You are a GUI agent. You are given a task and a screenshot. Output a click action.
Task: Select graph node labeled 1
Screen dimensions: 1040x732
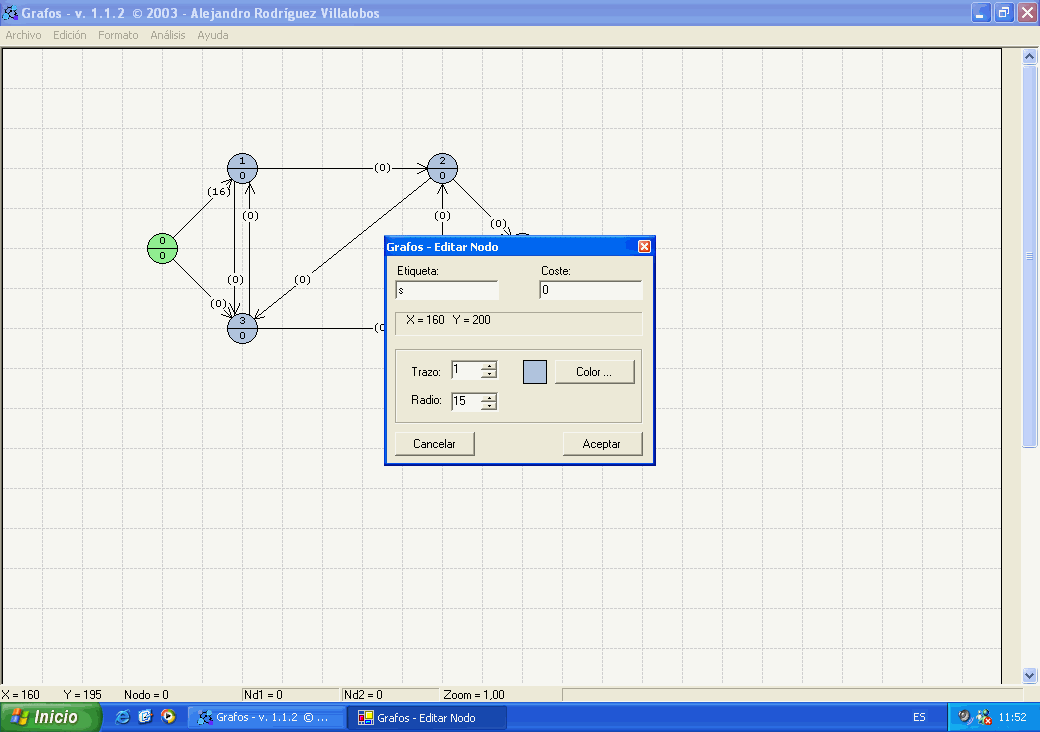point(242,168)
